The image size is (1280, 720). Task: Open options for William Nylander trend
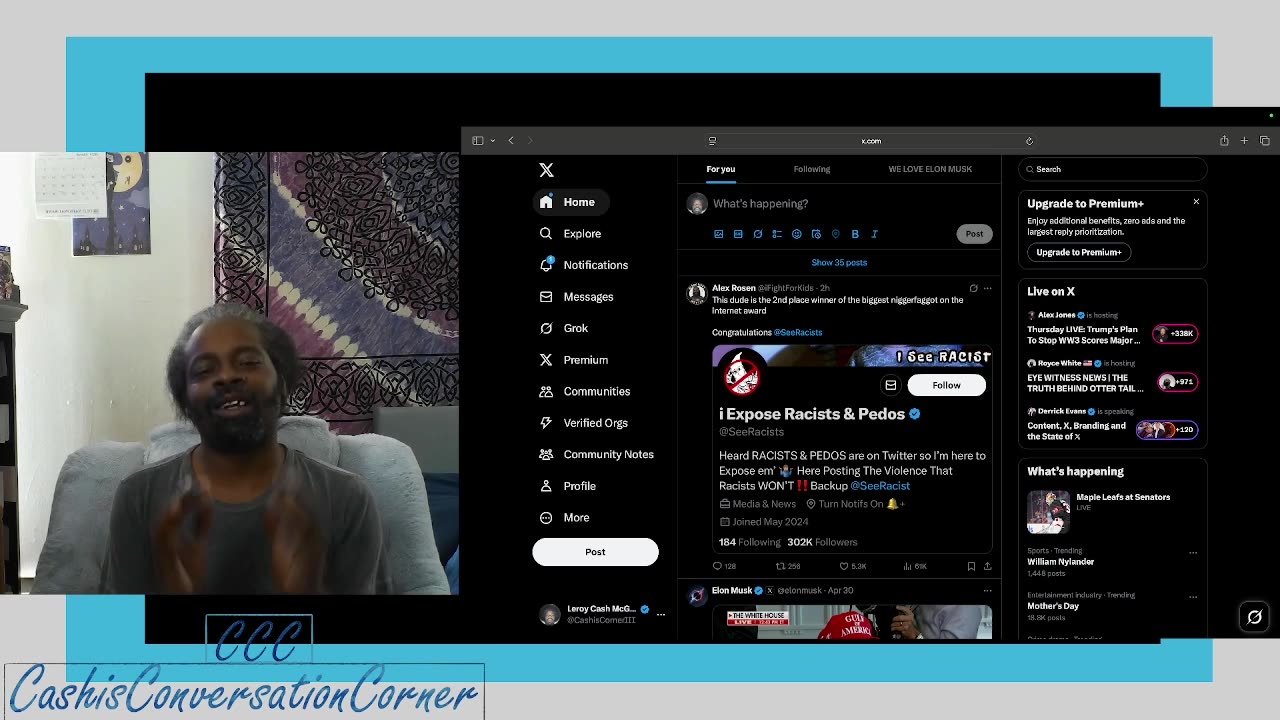(x=1193, y=552)
